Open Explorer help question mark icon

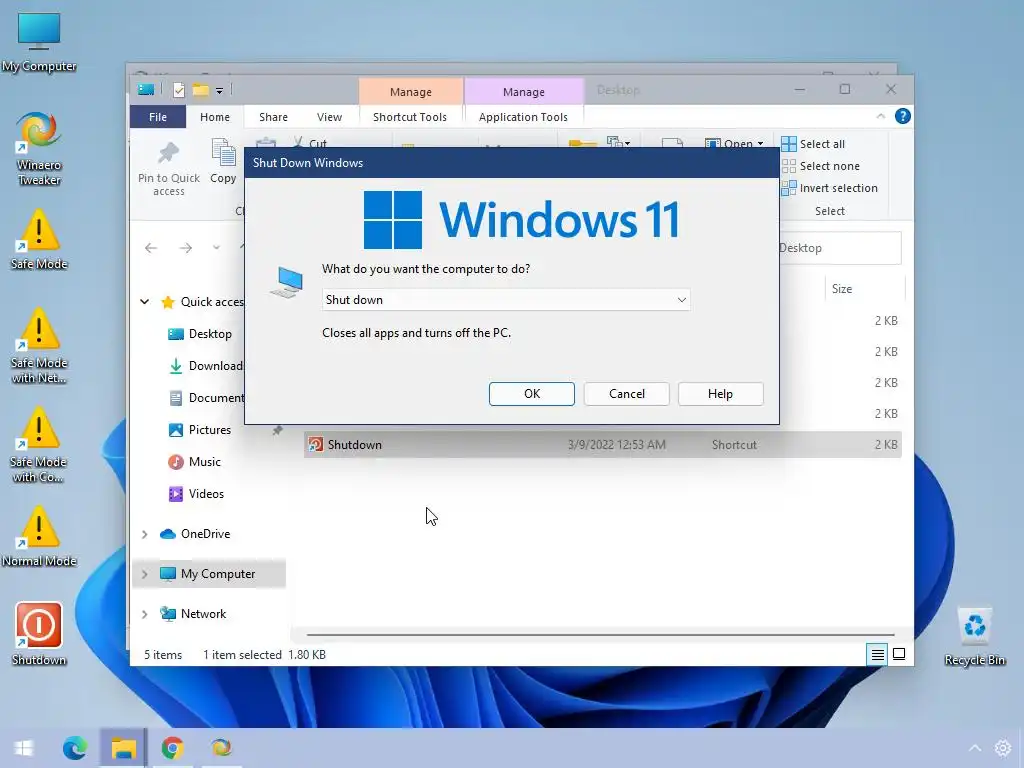tap(903, 116)
